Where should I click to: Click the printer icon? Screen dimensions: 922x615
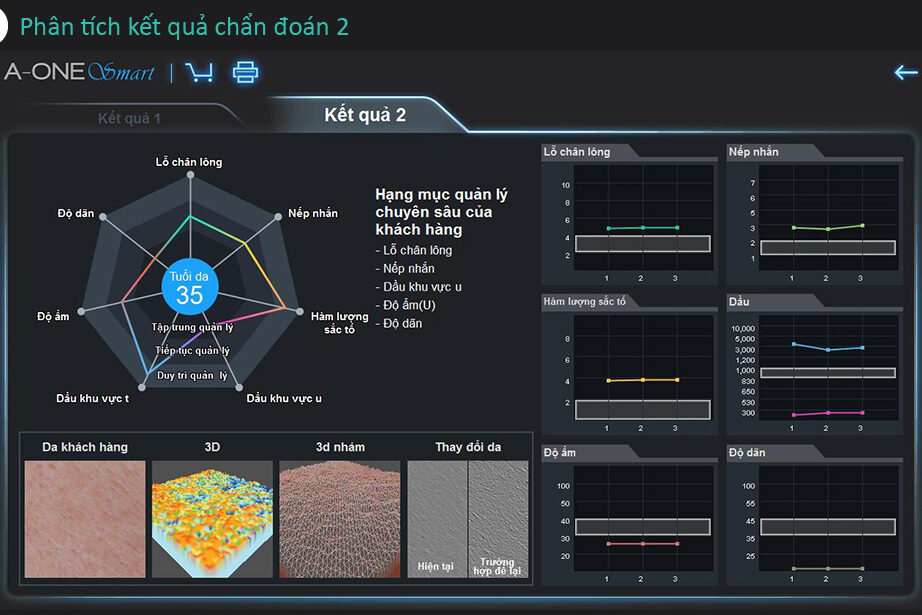pyautogui.click(x=245, y=72)
